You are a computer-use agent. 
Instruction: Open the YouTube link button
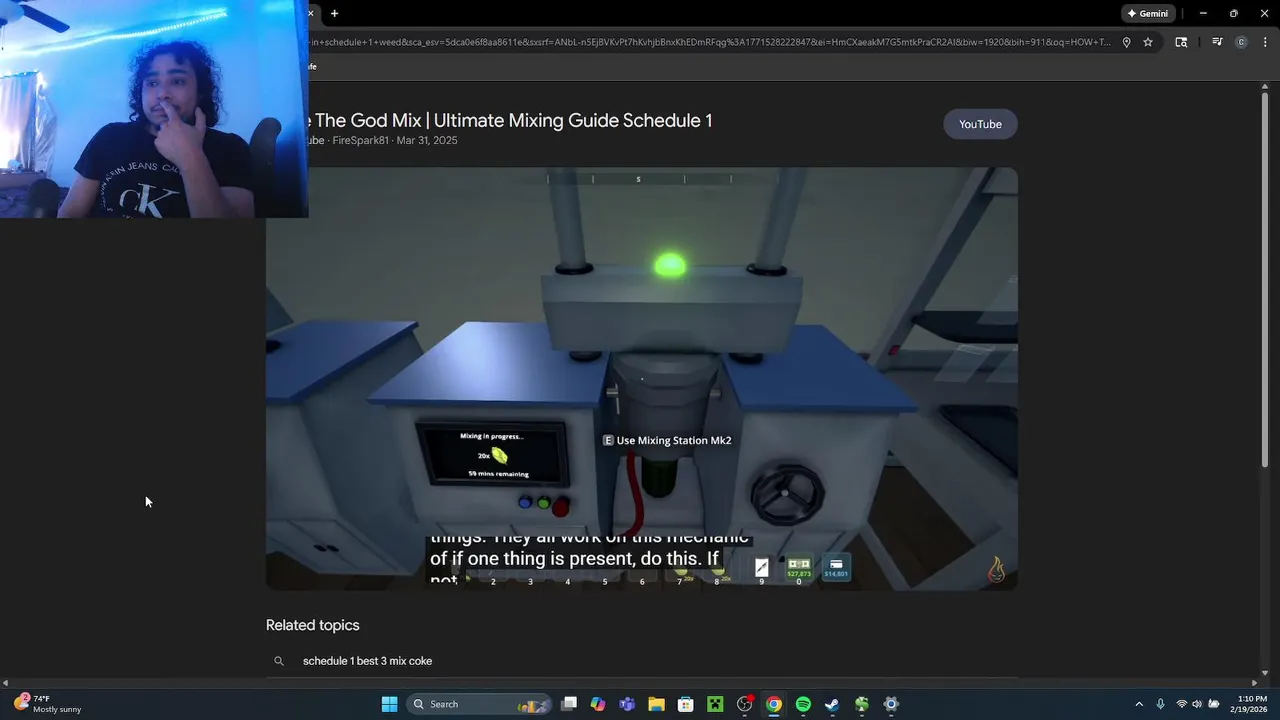tap(980, 124)
